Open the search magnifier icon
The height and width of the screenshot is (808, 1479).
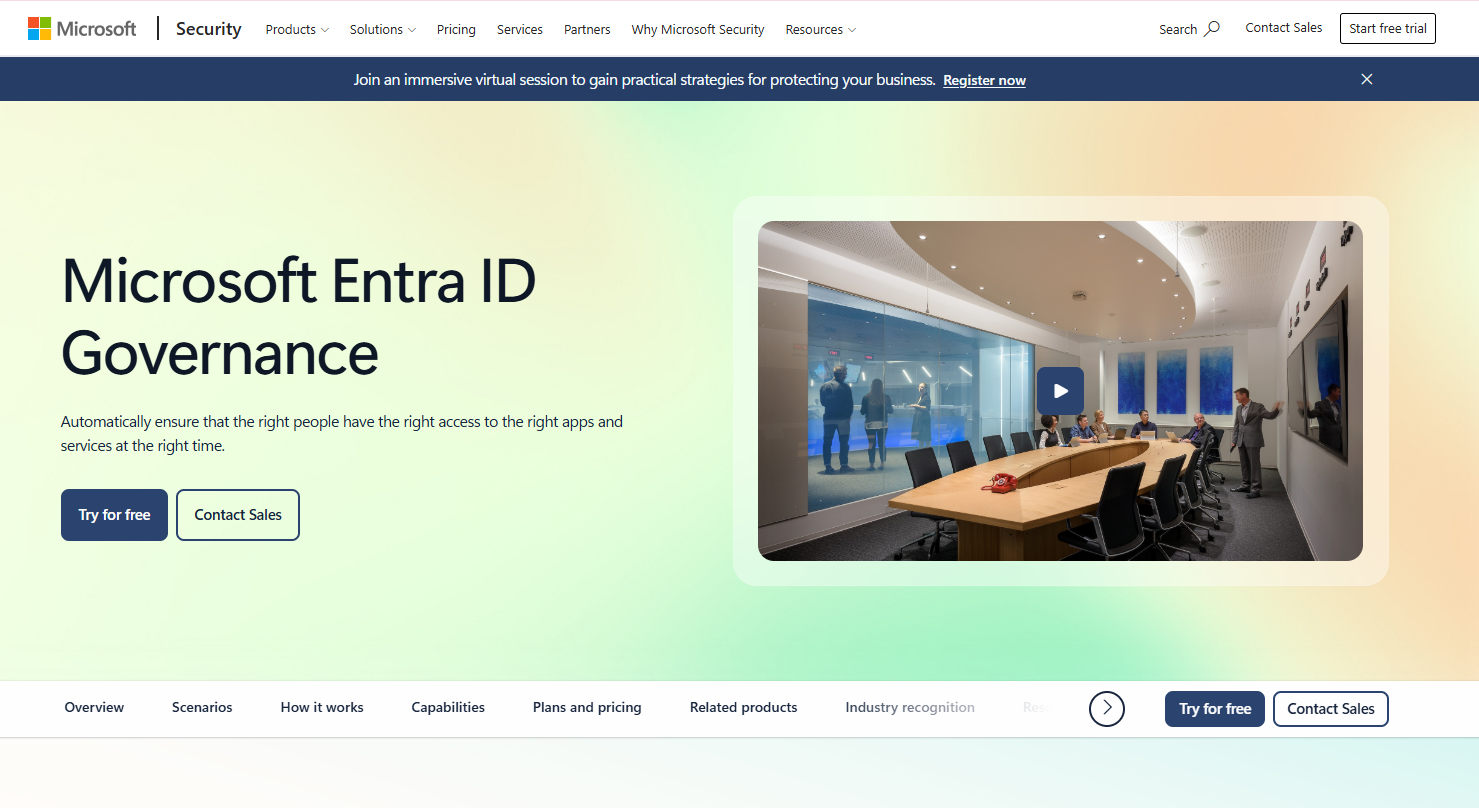[1212, 29]
